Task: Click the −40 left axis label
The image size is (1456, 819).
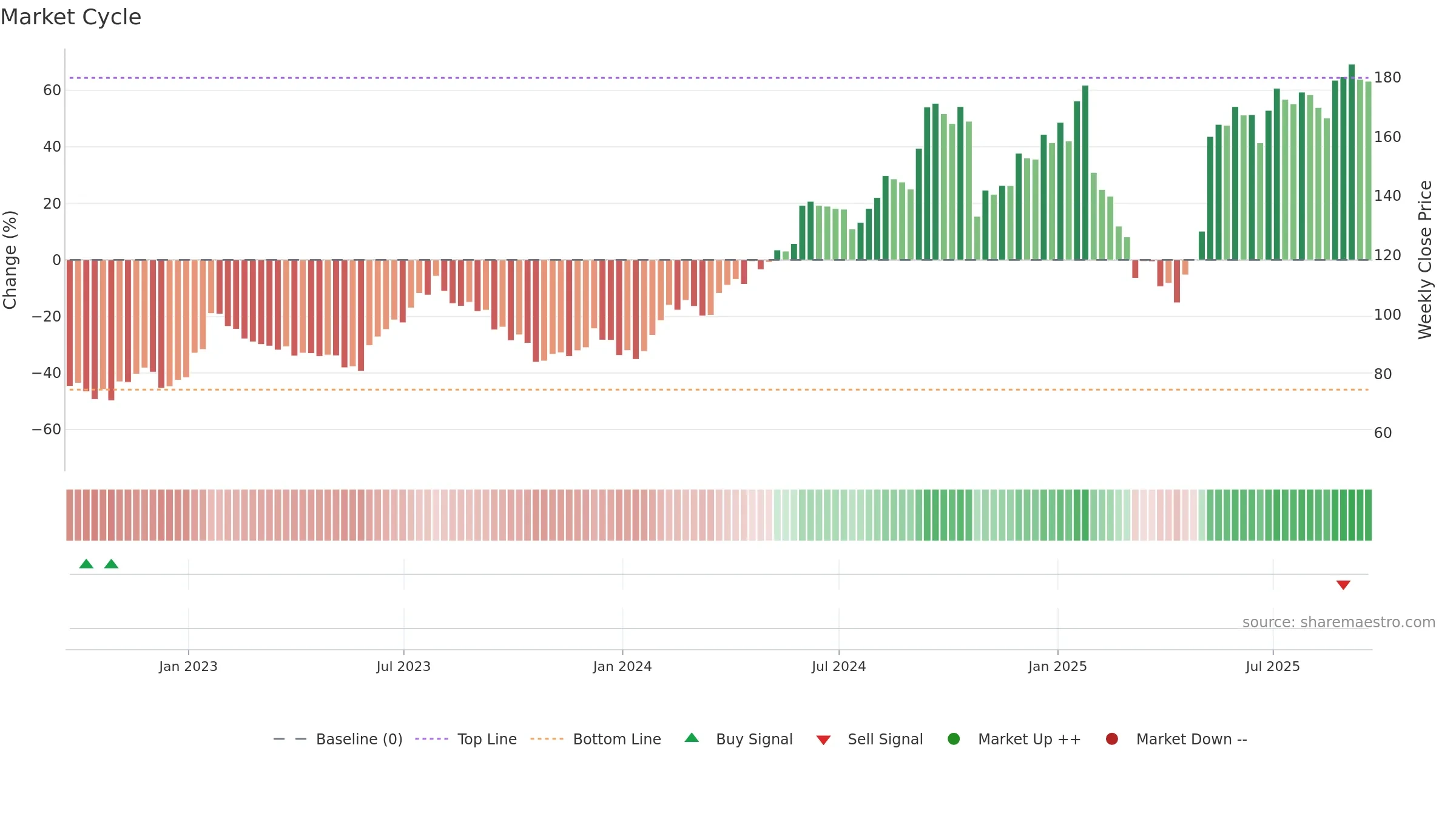Action: pos(47,373)
